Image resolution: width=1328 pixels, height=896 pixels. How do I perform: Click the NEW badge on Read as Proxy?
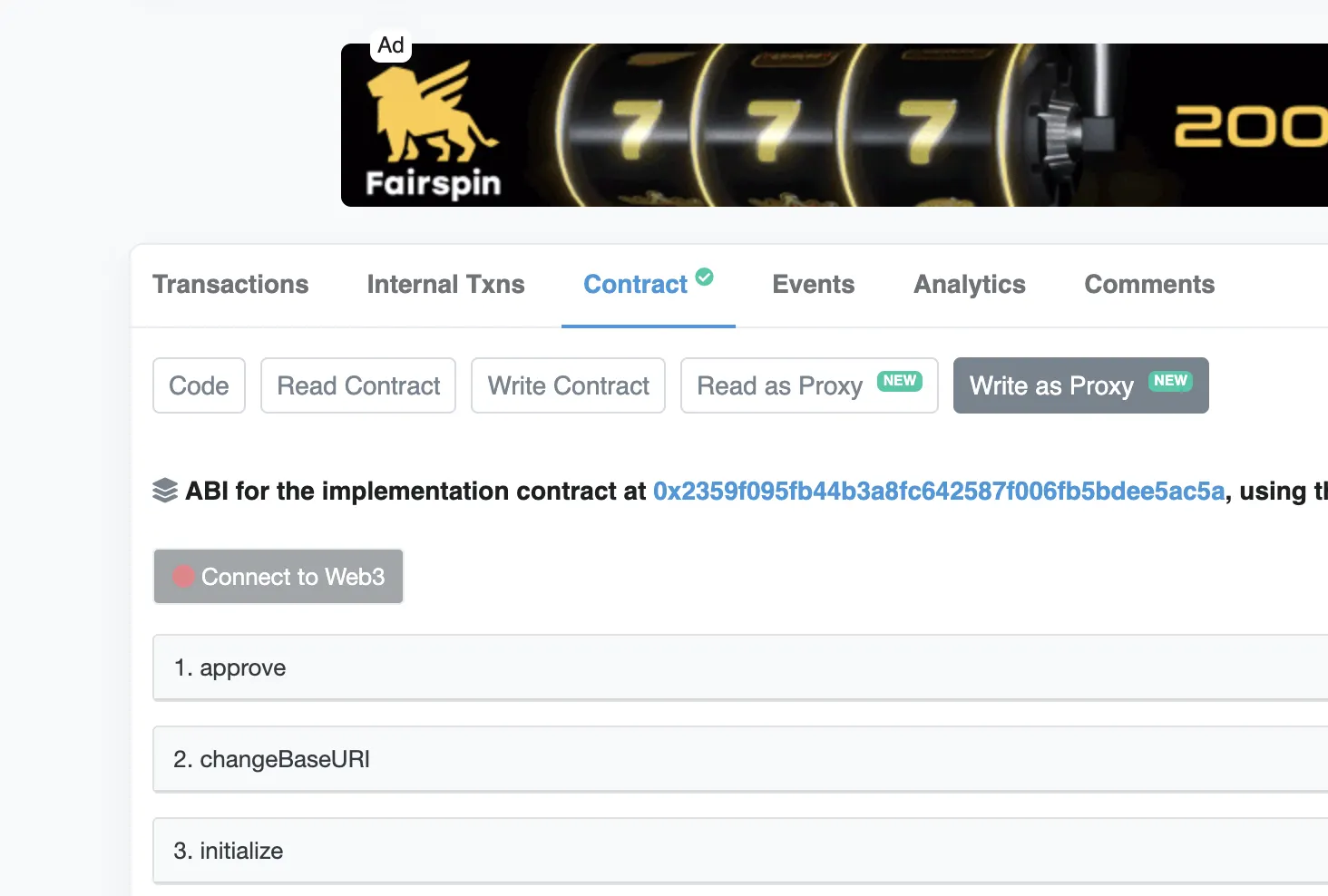(x=899, y=381)
